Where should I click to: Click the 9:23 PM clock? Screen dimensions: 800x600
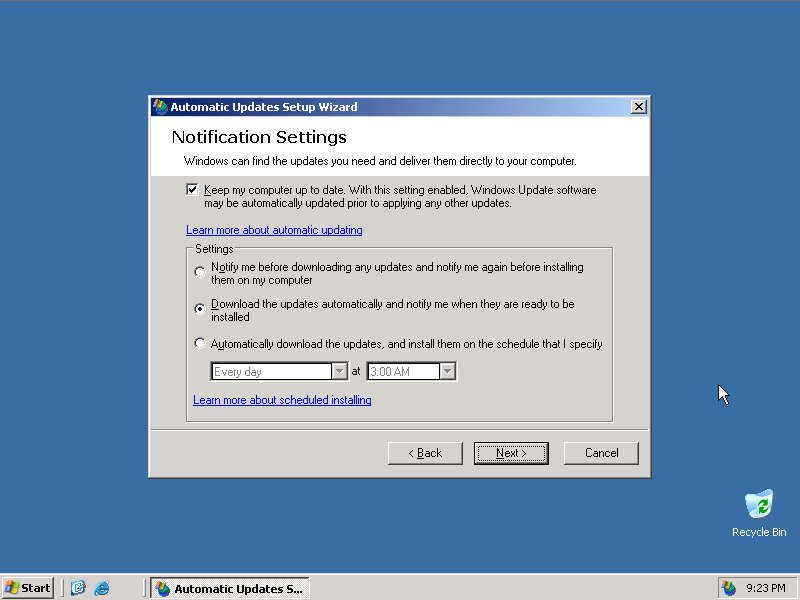pos(766,588)
